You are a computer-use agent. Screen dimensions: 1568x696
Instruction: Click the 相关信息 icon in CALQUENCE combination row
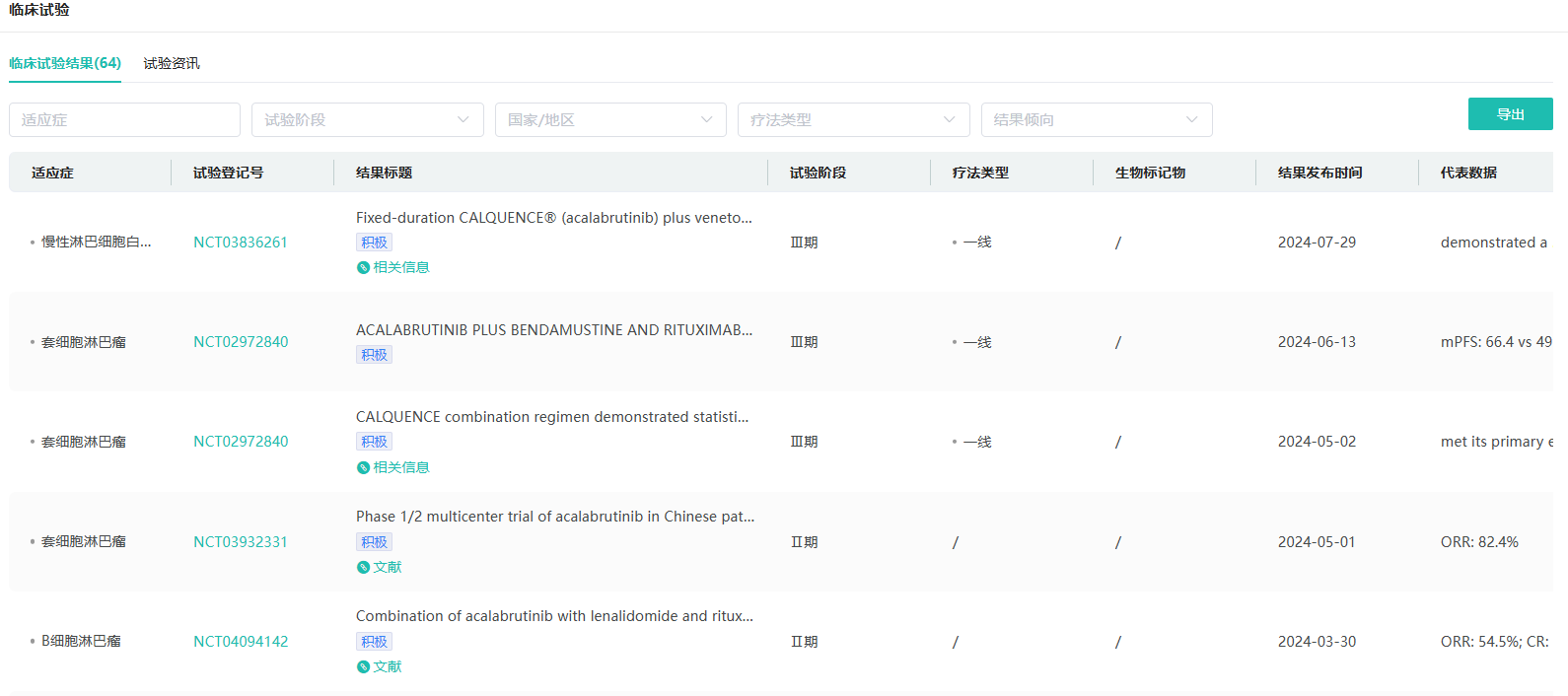(x=363, y=468)
